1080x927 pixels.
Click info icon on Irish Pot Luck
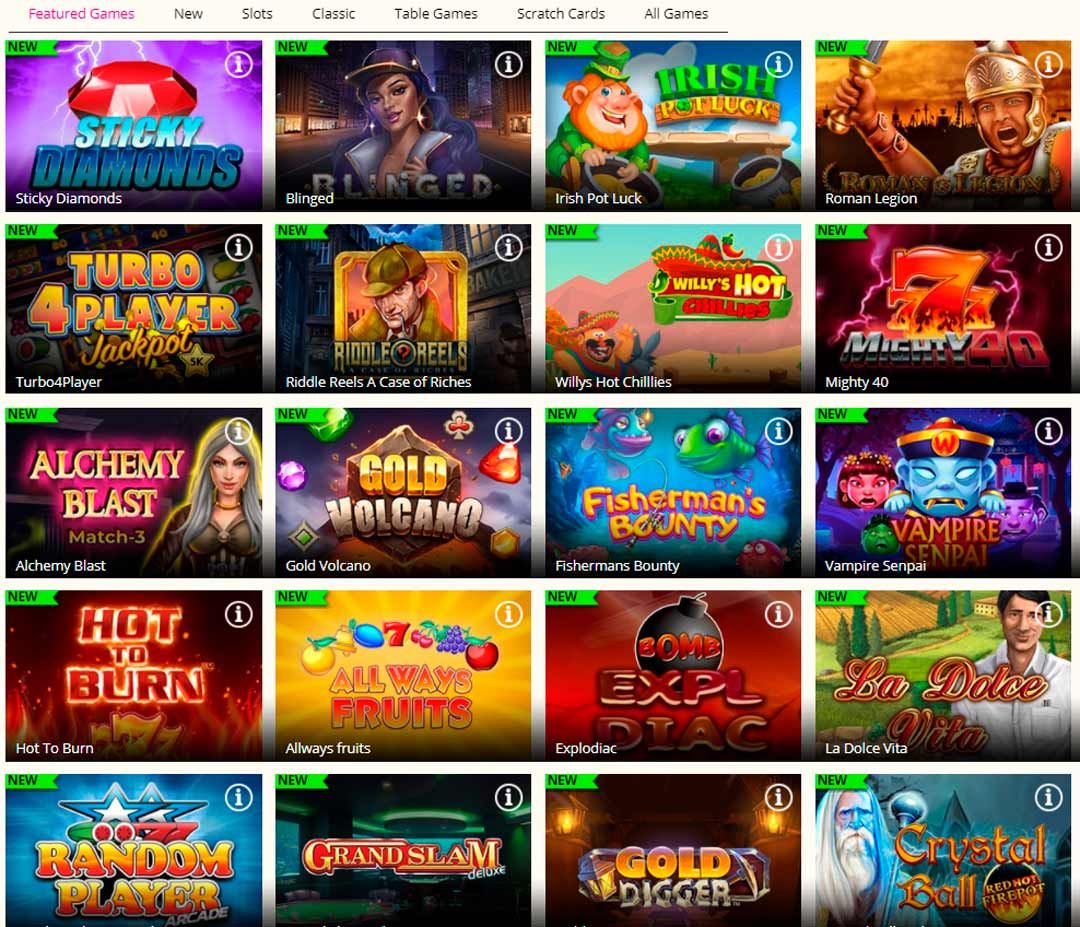point(778,65)
